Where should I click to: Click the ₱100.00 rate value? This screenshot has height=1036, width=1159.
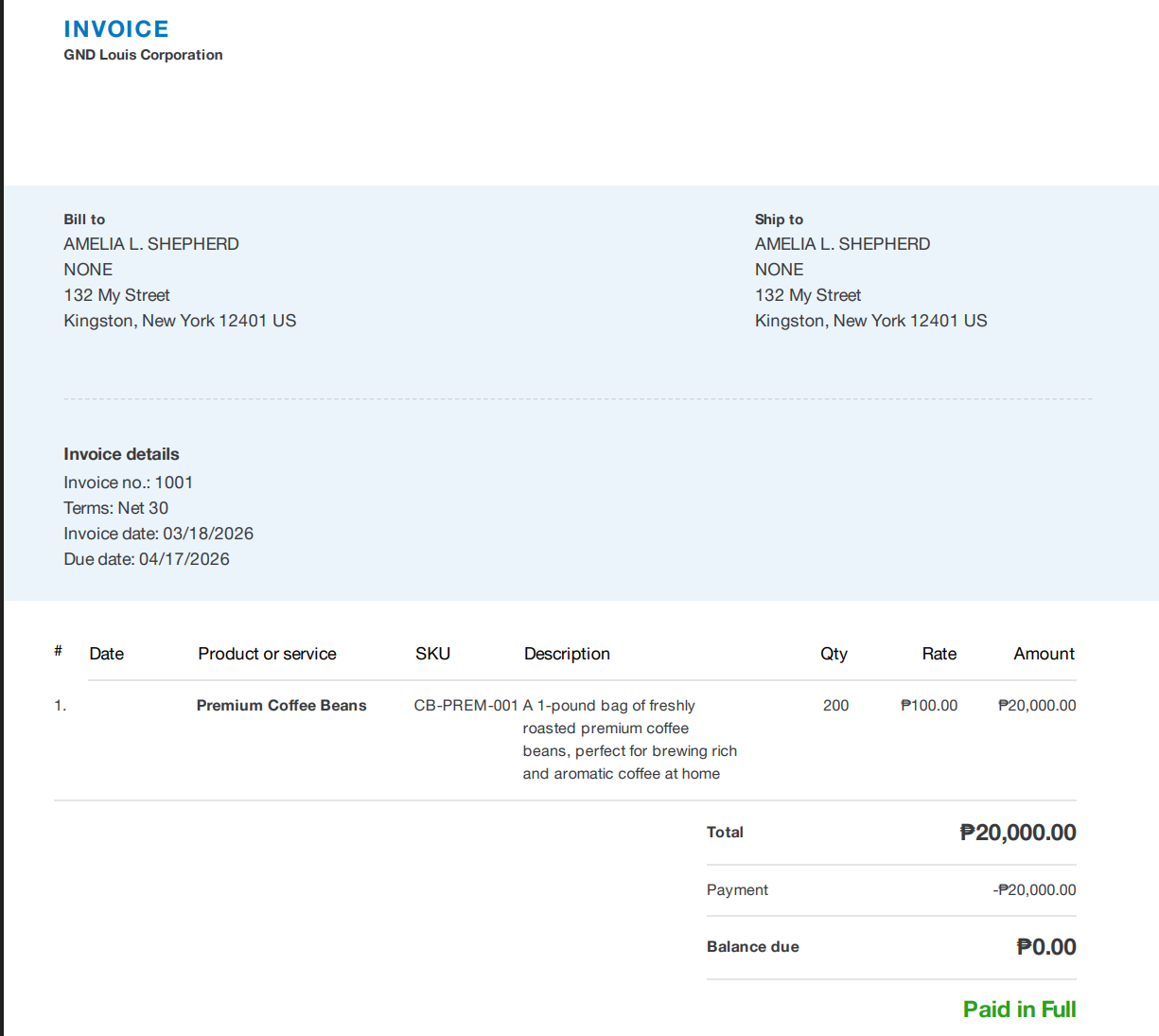[x=929, y=706]
